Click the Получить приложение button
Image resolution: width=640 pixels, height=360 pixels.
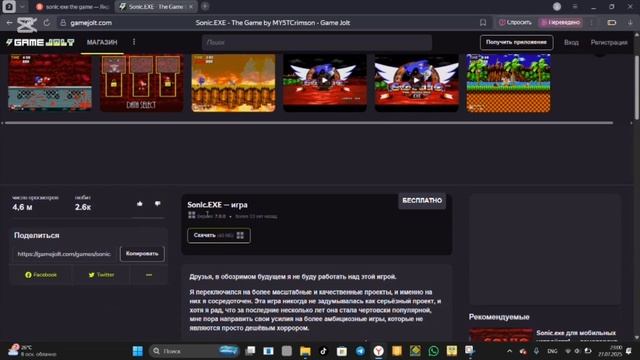tap(516, 42)
